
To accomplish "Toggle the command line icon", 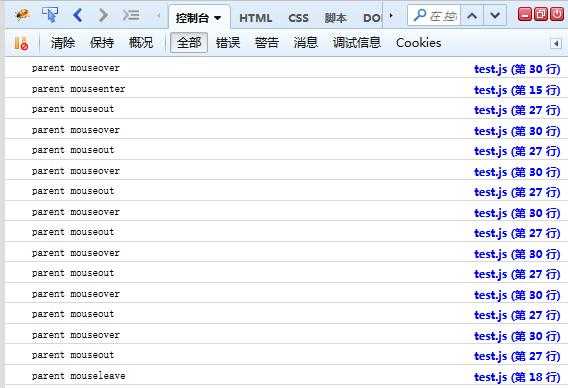I will (x=131, y=15).
